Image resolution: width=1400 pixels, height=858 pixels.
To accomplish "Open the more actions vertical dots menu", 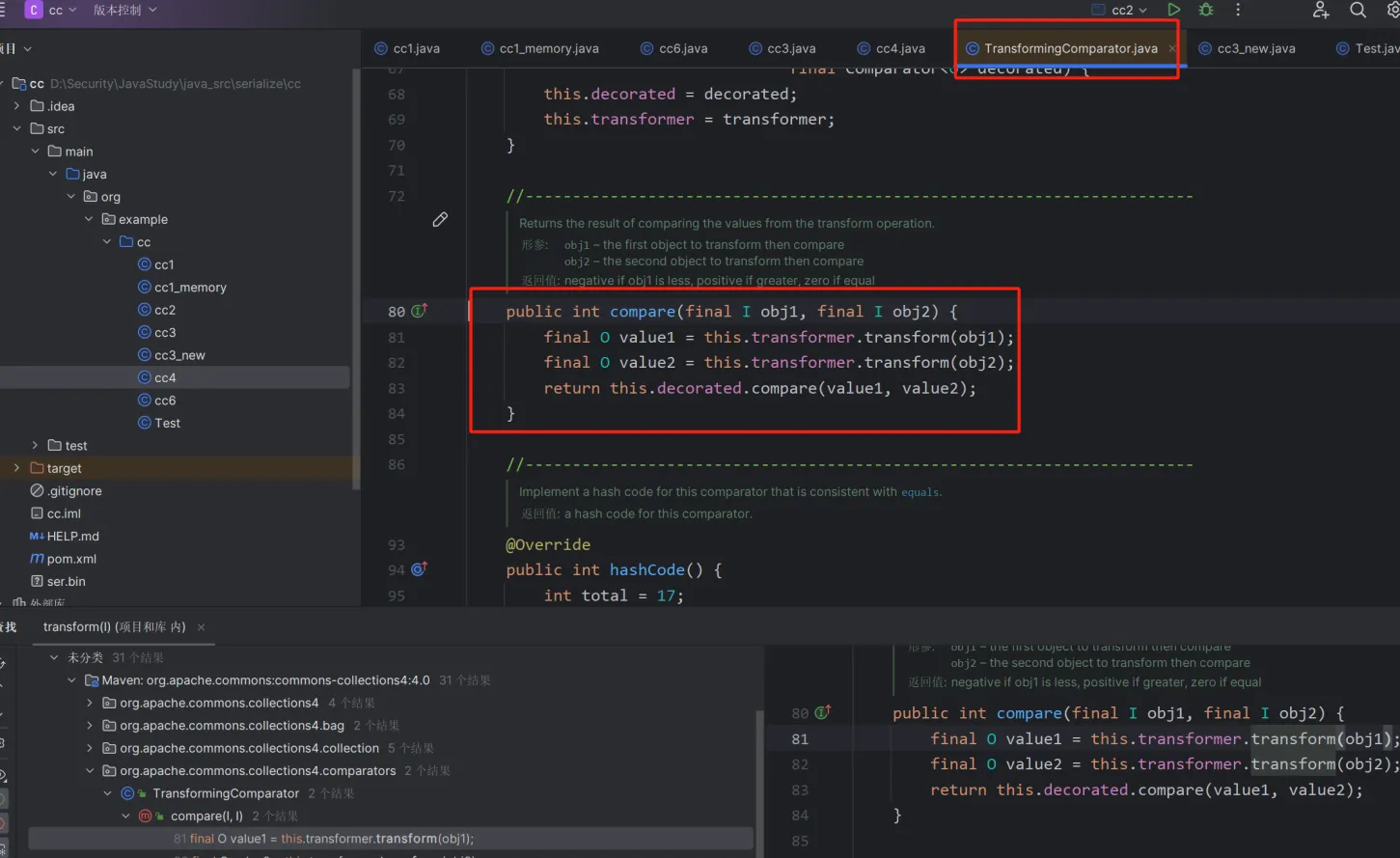I will 1238,10.
